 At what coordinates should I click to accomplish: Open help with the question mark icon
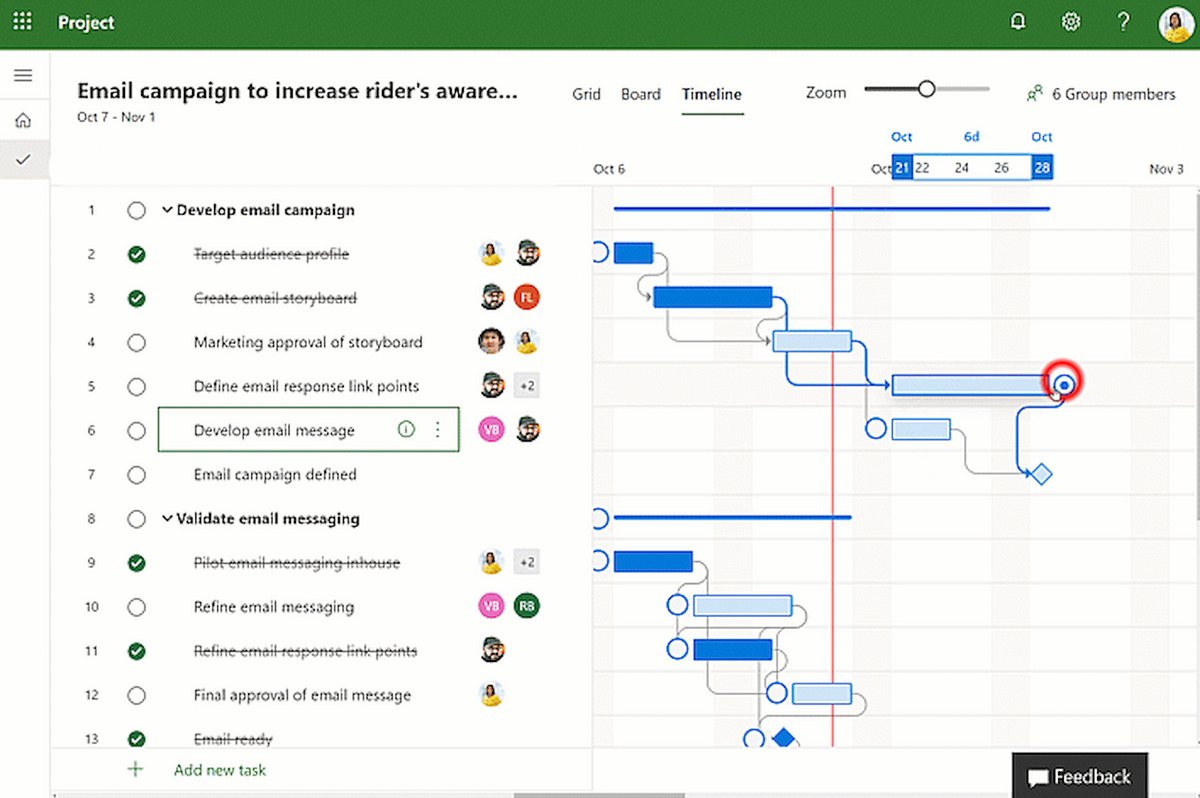(1123, 21)
